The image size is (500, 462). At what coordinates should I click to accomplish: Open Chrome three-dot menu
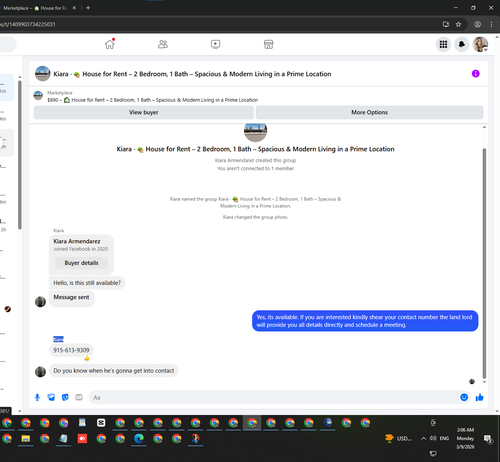(x=491, y=24)
